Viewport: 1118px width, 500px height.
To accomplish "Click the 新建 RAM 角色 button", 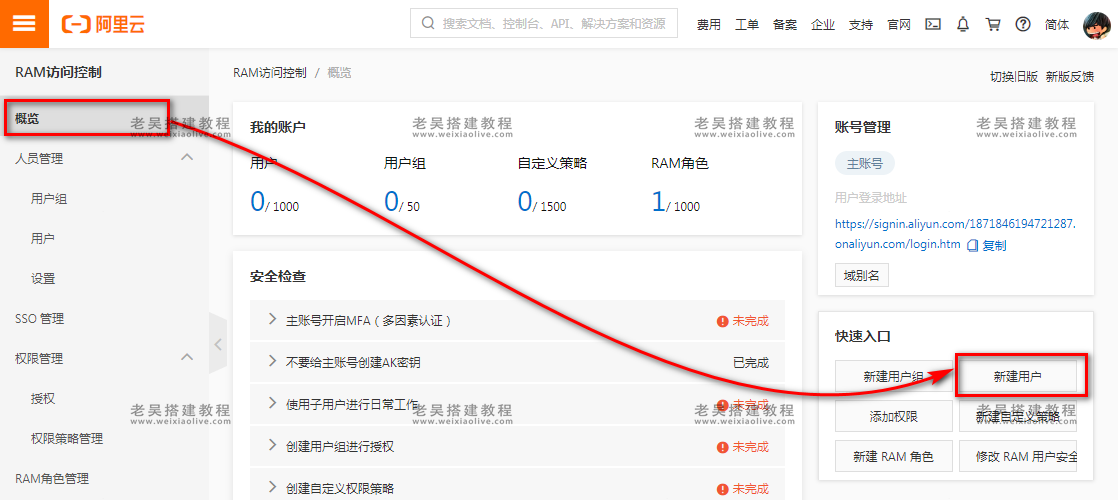I will (x=893, y=456).
